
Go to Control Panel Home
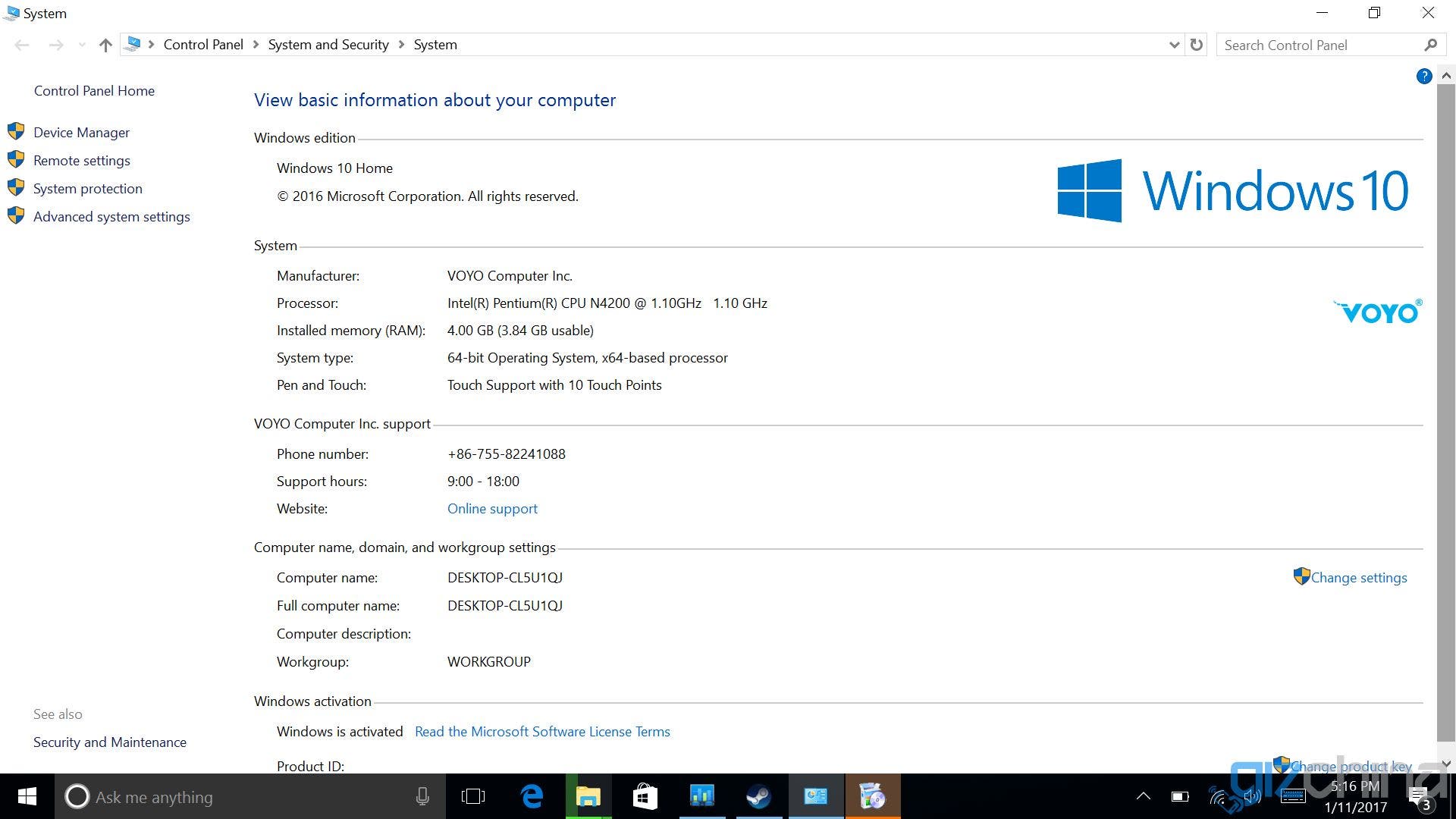(94, 91)
